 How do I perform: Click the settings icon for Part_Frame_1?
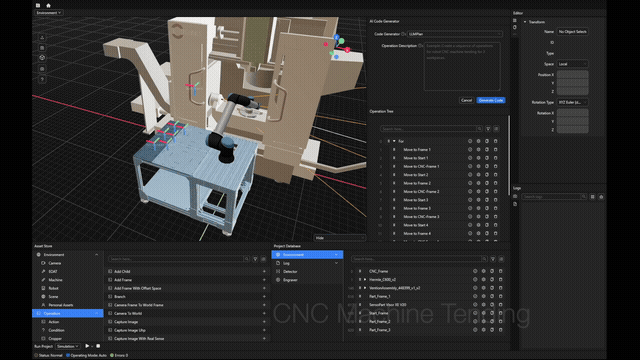coord(484,296)
